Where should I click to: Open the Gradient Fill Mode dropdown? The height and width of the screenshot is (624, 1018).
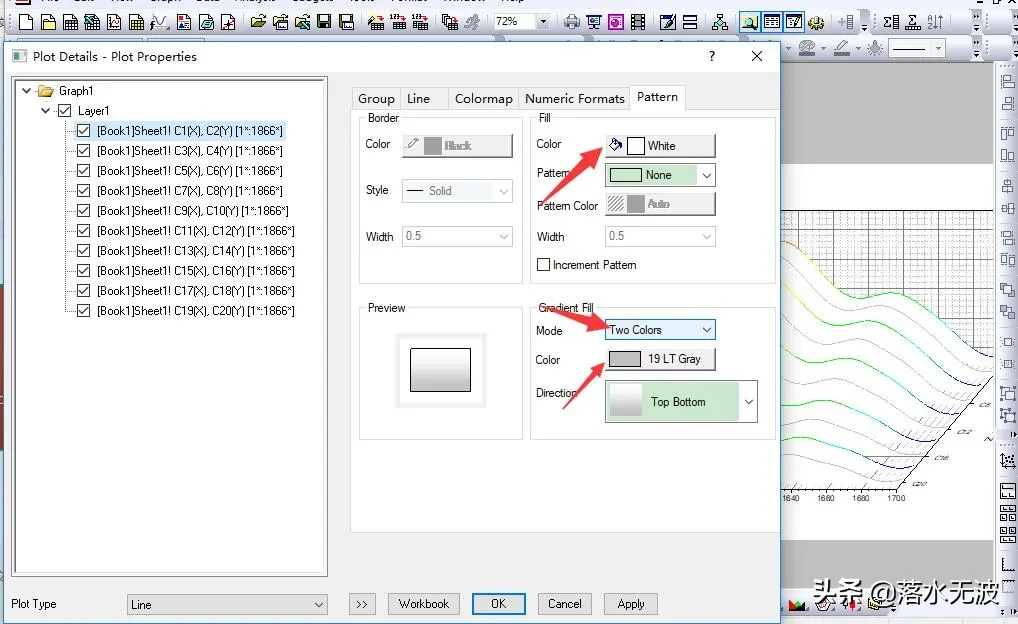coord(660,330)
